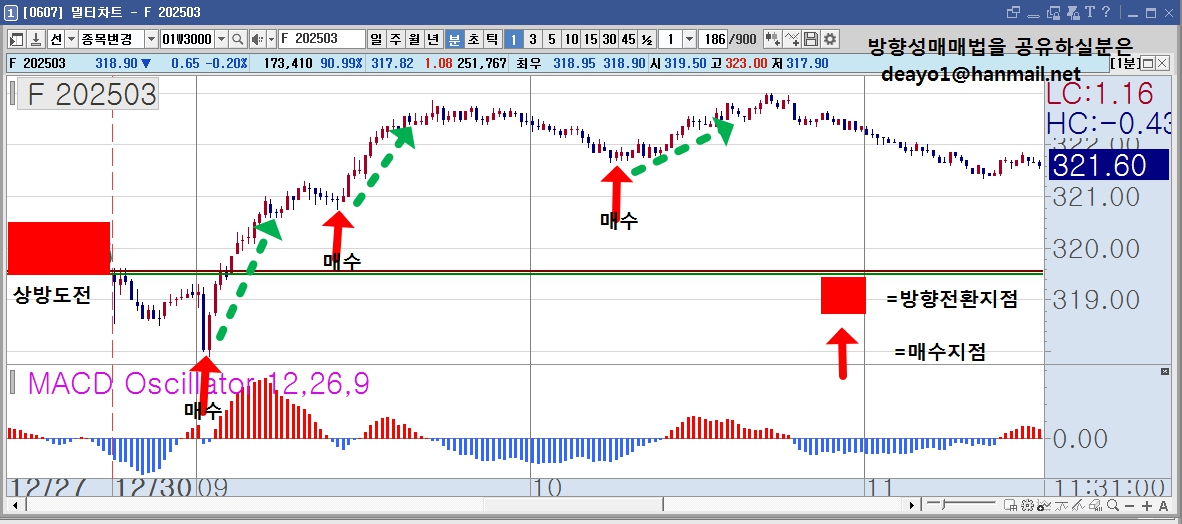Close the [1분] chart pane
Image resolution: width=1182 pixels, height=524 pixels.
[x=1162, y=63]
